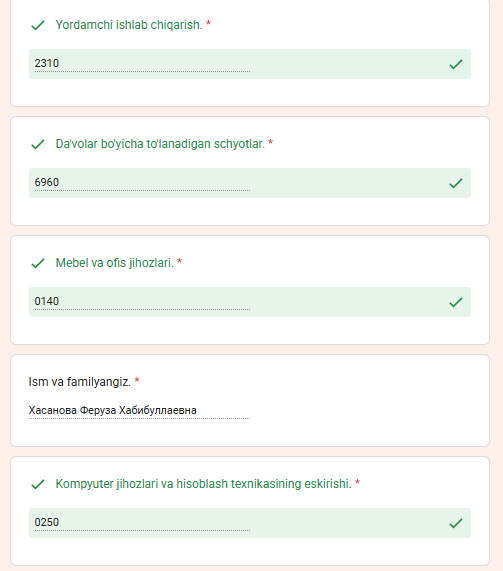Click the Mebel va ofis jihozlari title
This screenshot has width=503, height=571.
(x=114, y=263)
